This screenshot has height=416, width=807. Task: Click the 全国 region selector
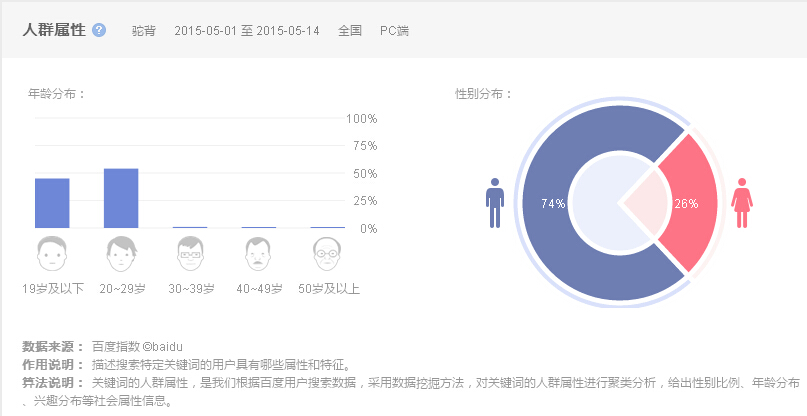point(350,30)
